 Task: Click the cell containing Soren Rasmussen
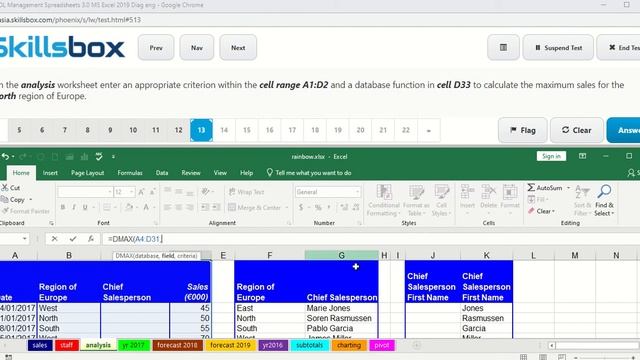341,318
